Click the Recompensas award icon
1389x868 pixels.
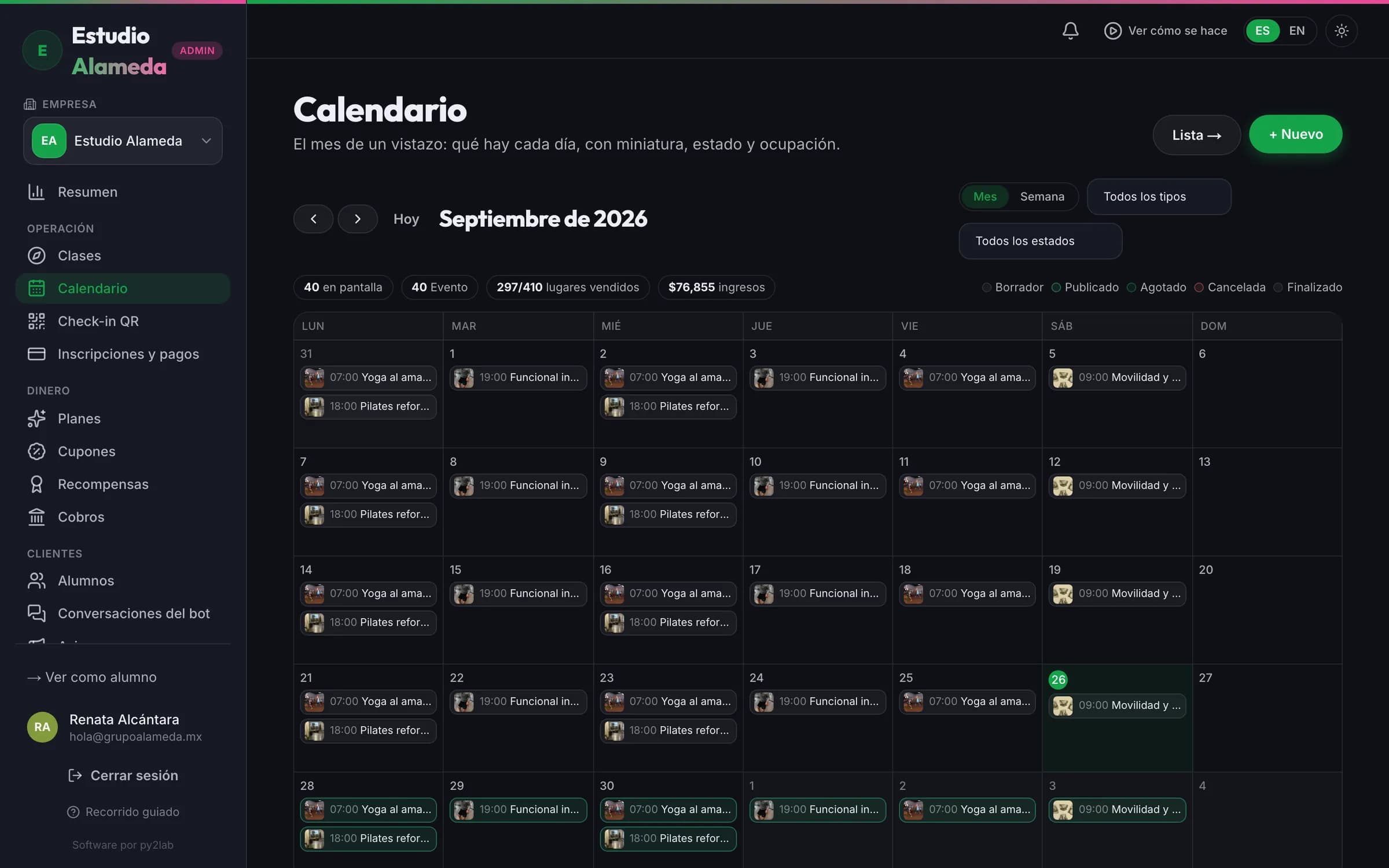point(36,484)
